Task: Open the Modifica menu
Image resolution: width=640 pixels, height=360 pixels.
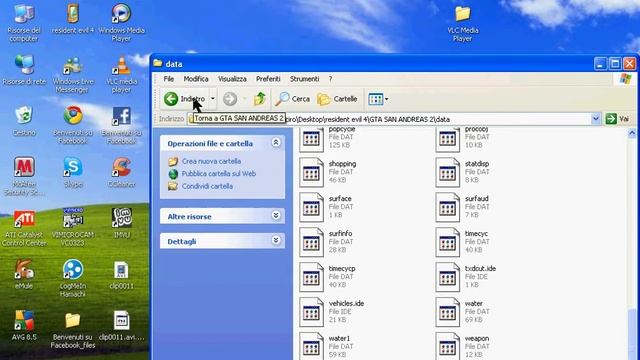Action: pyautogui.click(x=196, y=79)
